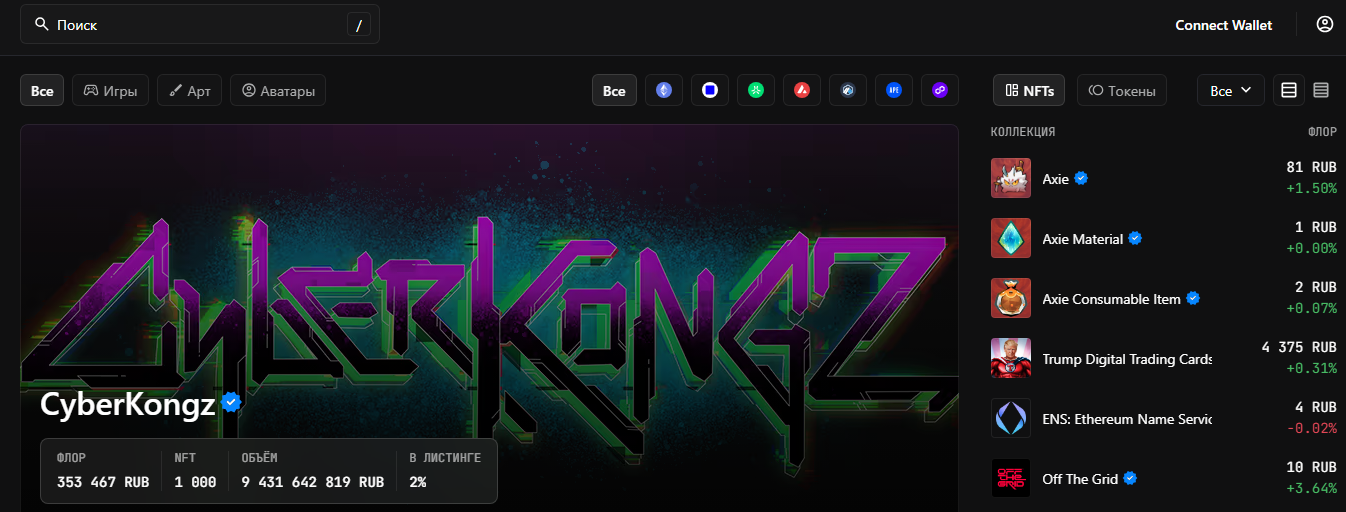Click the 81 RUB floor price
This screenshot has width=1346, height=512.
(x=1311, y=167)
